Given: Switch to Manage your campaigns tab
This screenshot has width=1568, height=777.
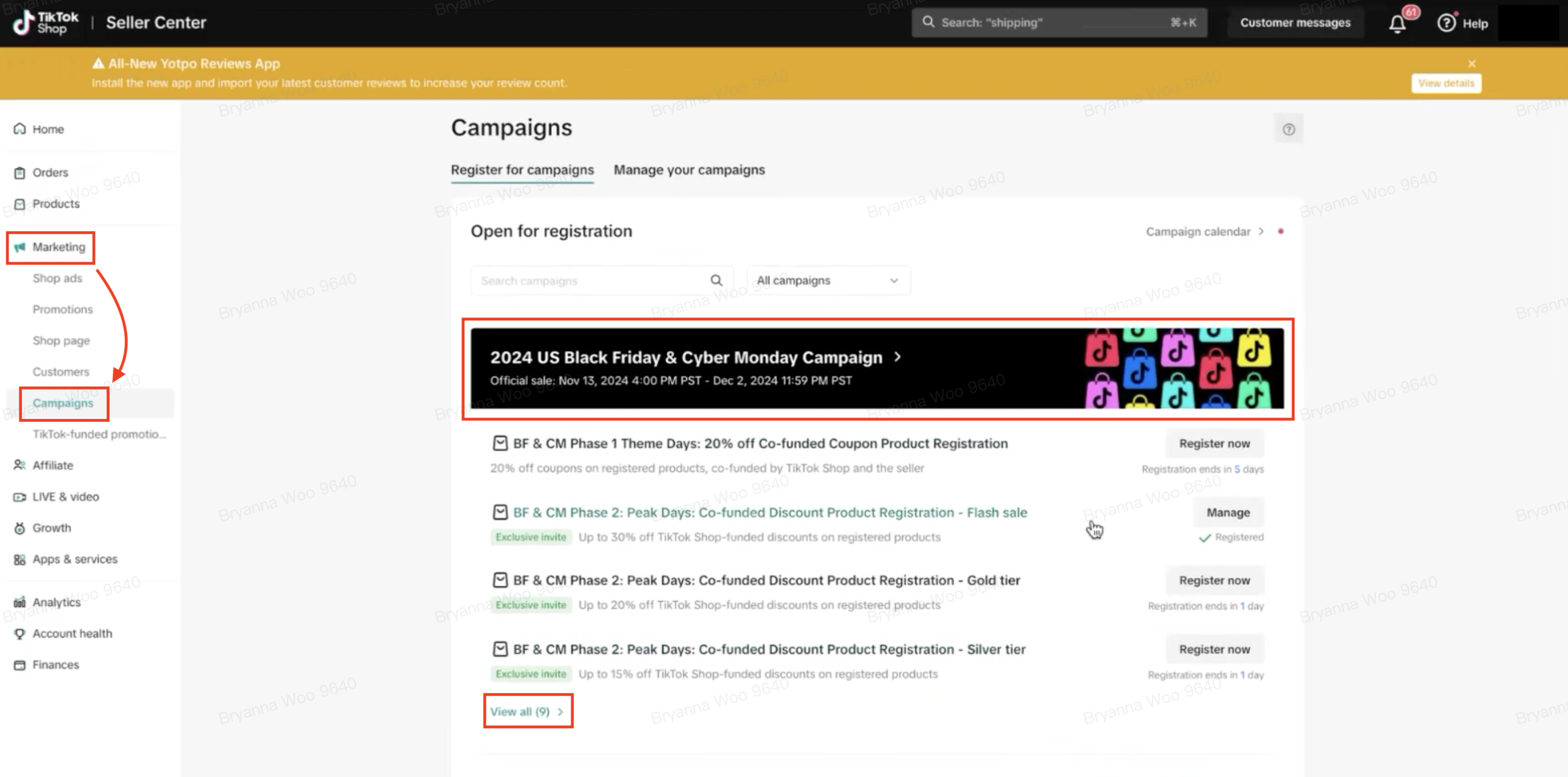Looking at the screenshot, I should [x=688, y=170].
